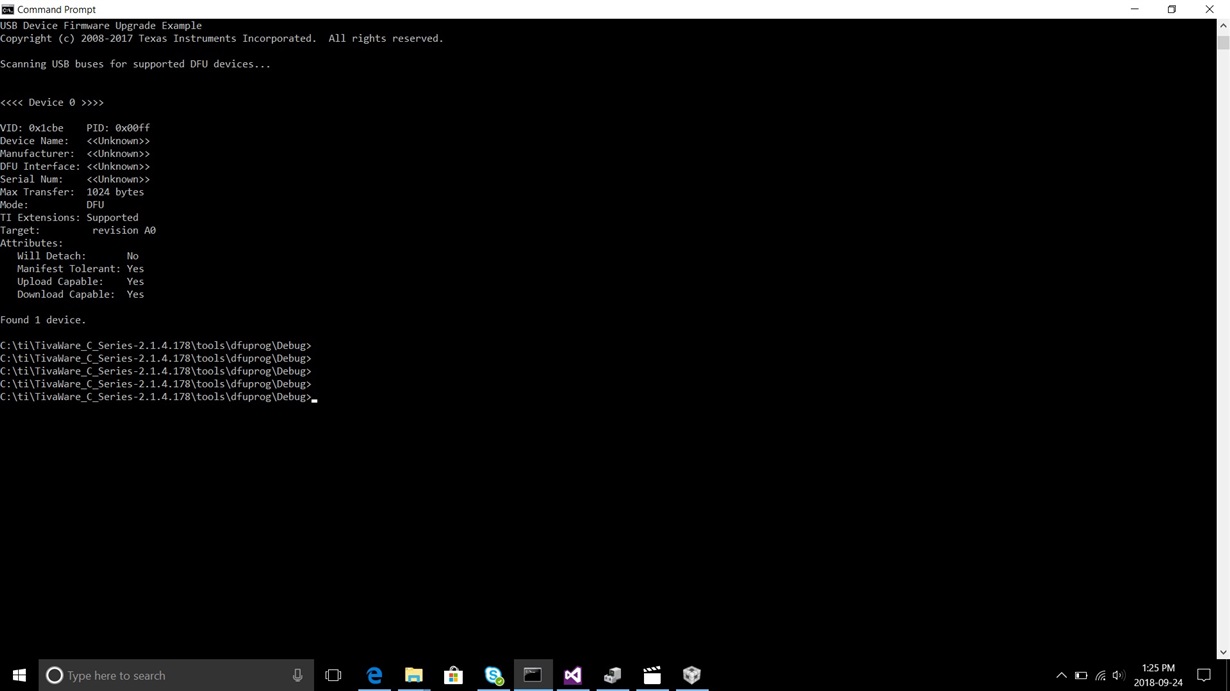This screenshot has height=691, width=1230.
Task: Open Task View from the taskbar
Action: tap(334, 675)
